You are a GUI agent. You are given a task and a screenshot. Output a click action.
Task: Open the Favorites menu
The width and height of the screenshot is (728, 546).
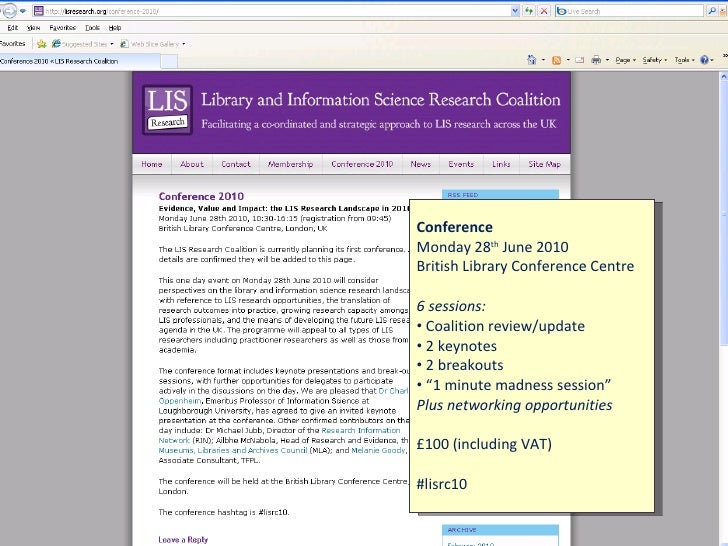click(62, 27)
